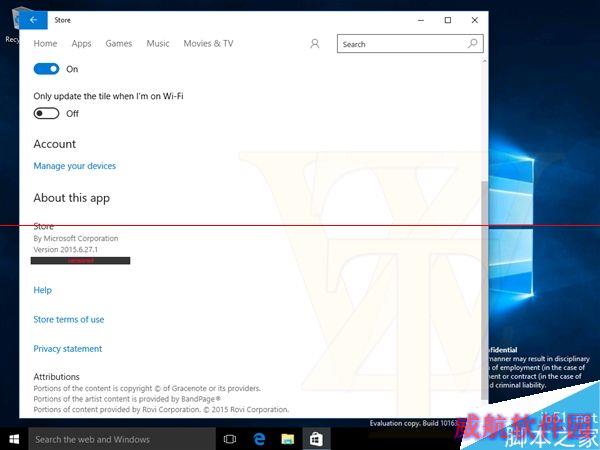Open File Explorer from the taskbar
The width and height of the screenshot is (600, 450).
pyautogui.click(x=288, y=439)
